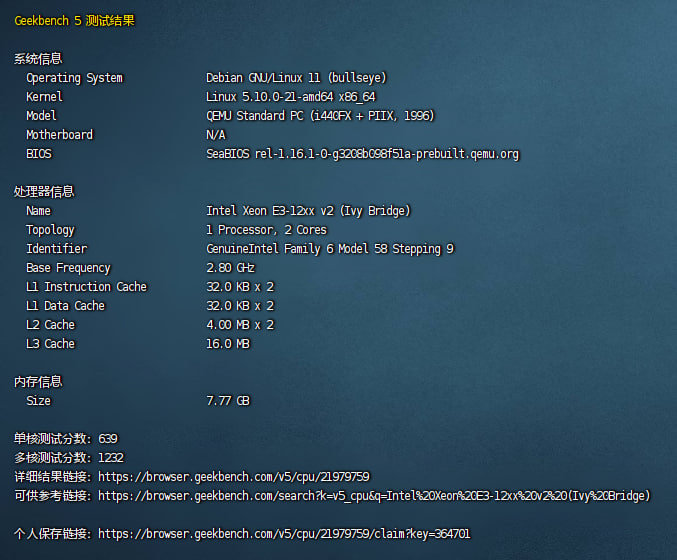Click the SeaBIOS version string
Viewport: 677px width, 560px height.
(362, 154)
